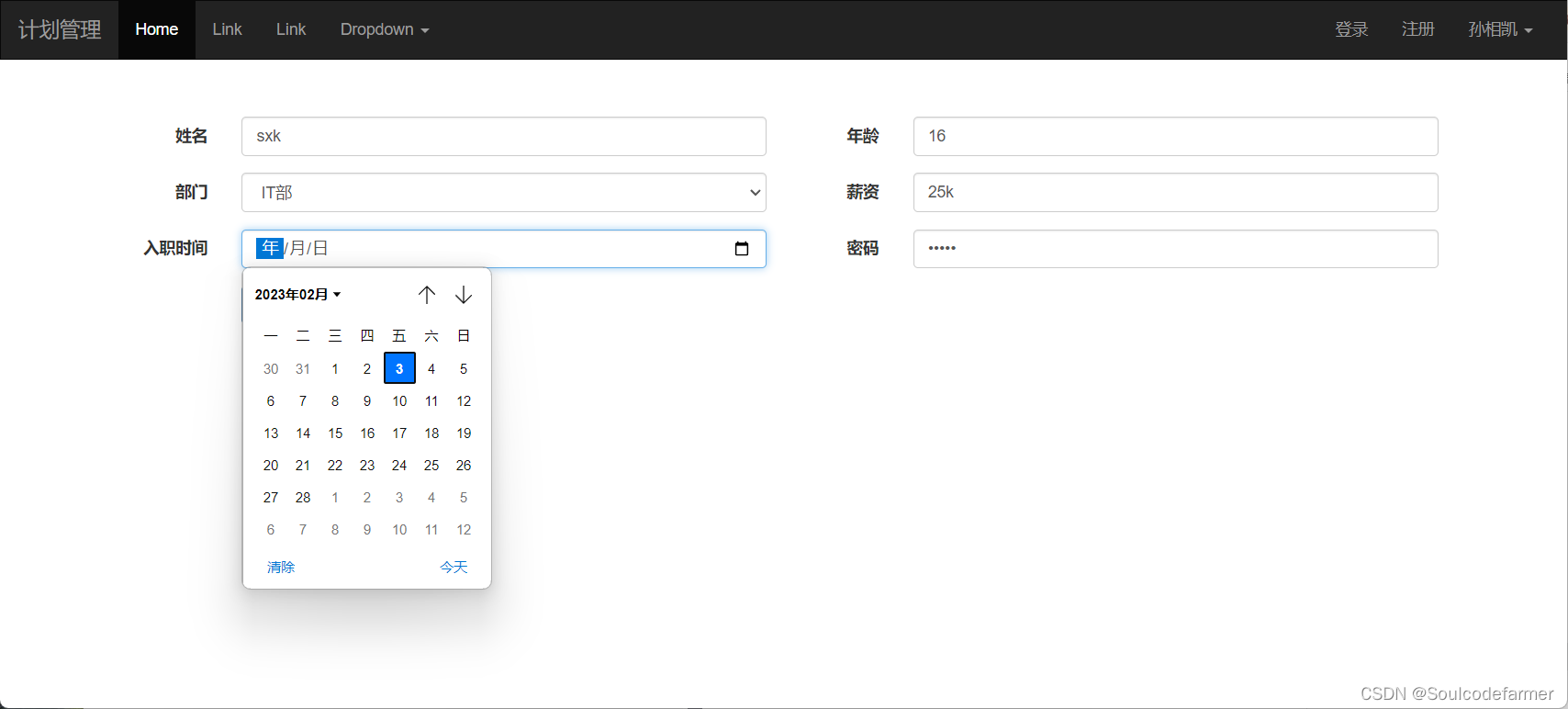The width and height of the screenshot is (1568, 709).
Task: Expand the 2023年02月 month selector
Action: coord(298,295)
